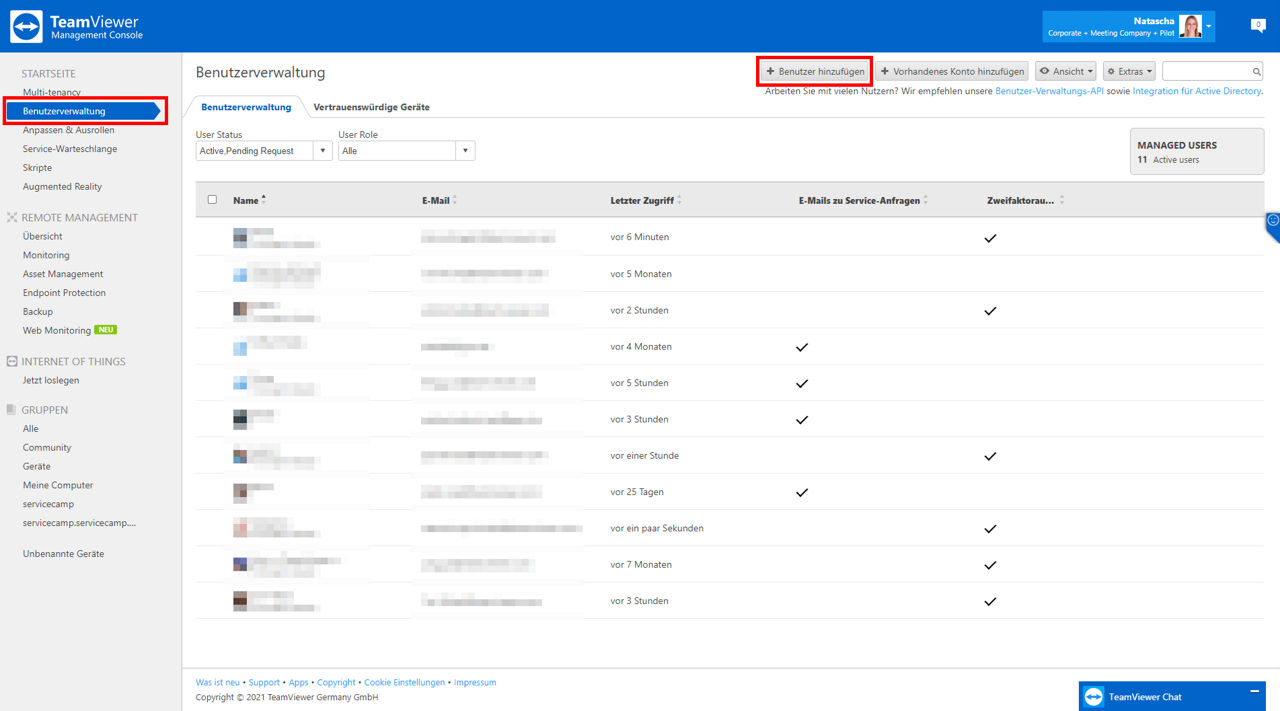This screenshot has height=711, width=1280.
Task: Open Backup in the sidebar
Action: coord(38,312)
